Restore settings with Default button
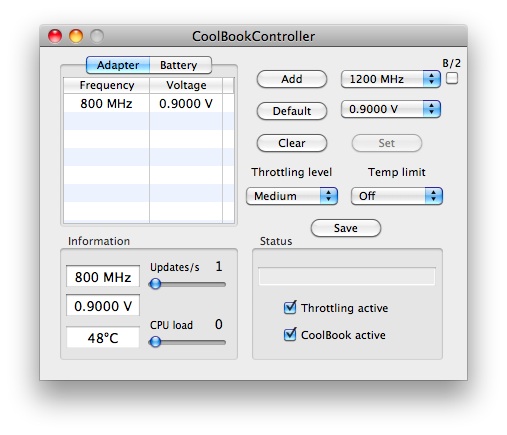 [292, 111]
